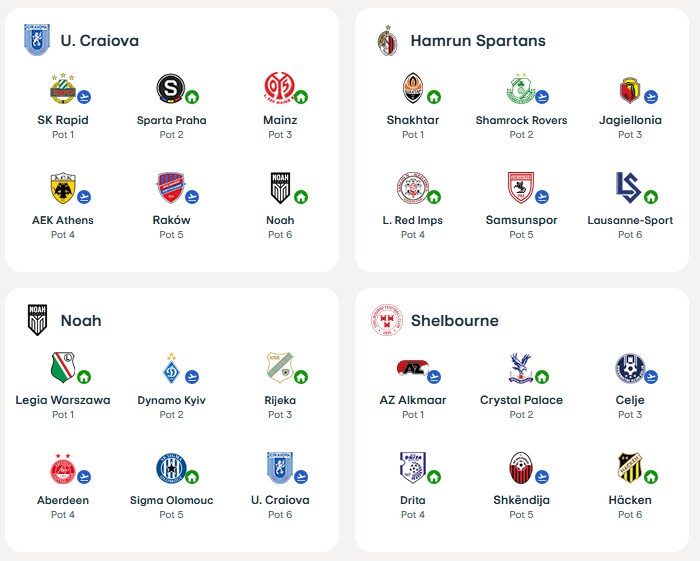This screenshot has height=561, width=700.
Task: Click the AEK Athens club crest
Action: [x=63, y=188]
